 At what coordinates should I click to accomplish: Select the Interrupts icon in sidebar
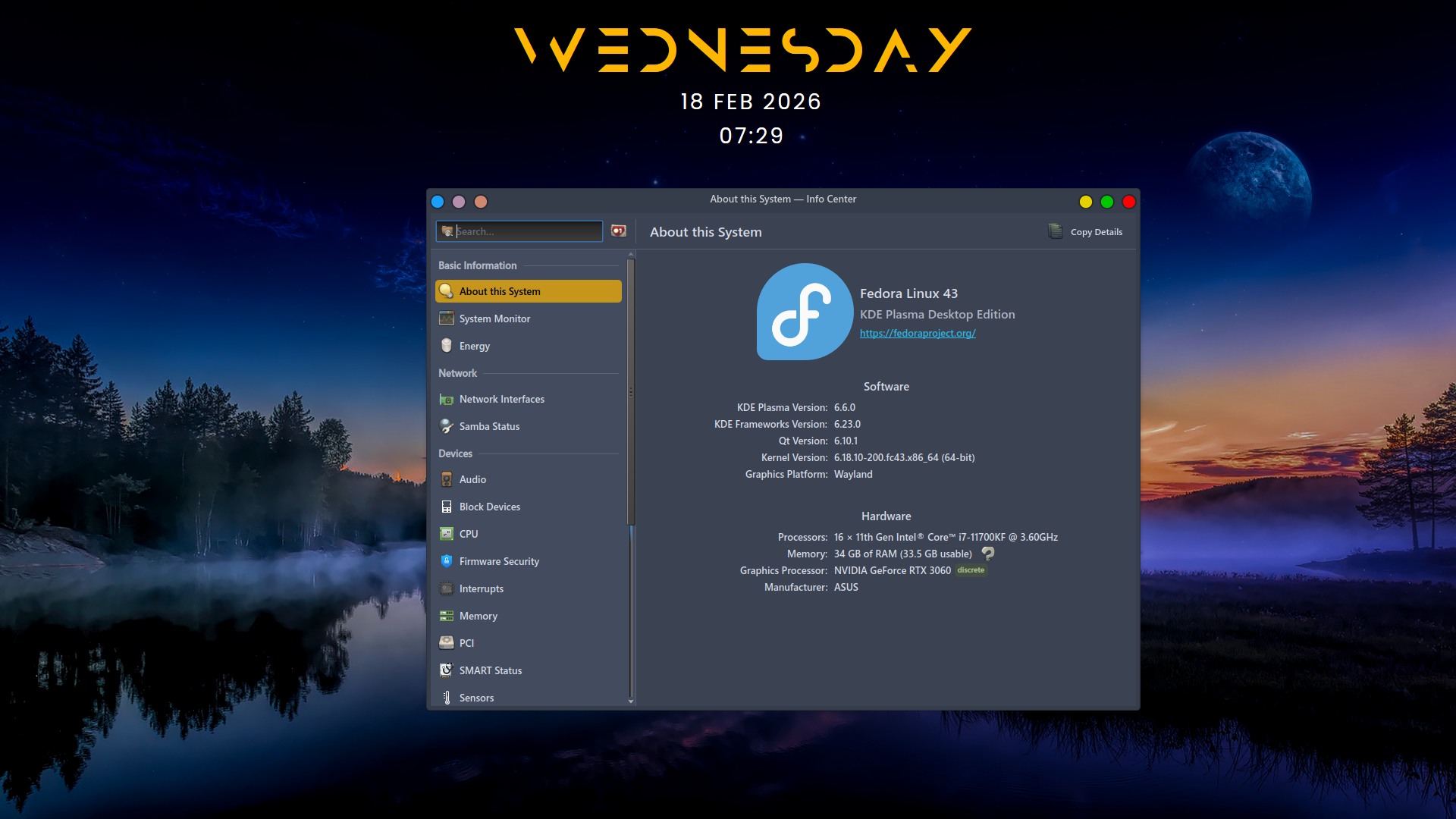[x=447, y=588]
